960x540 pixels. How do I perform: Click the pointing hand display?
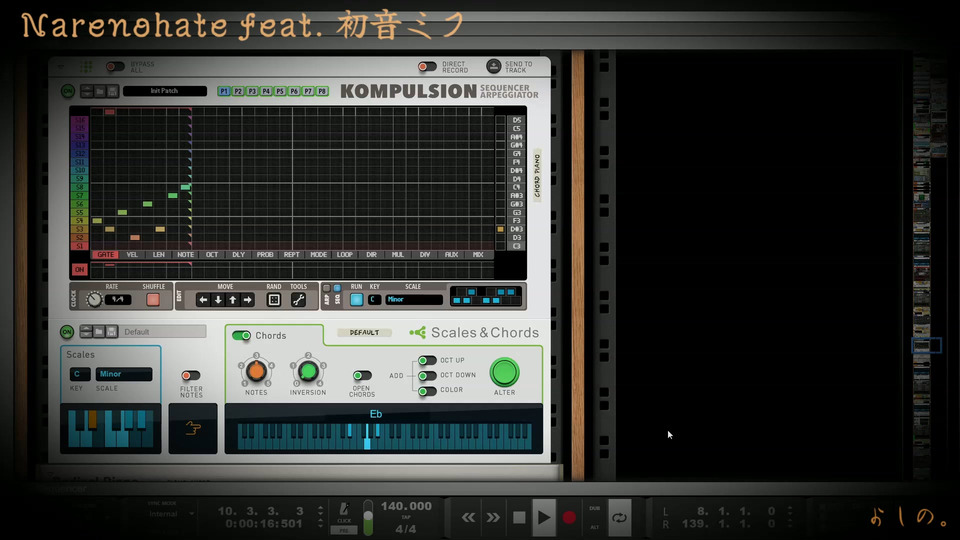193,429
